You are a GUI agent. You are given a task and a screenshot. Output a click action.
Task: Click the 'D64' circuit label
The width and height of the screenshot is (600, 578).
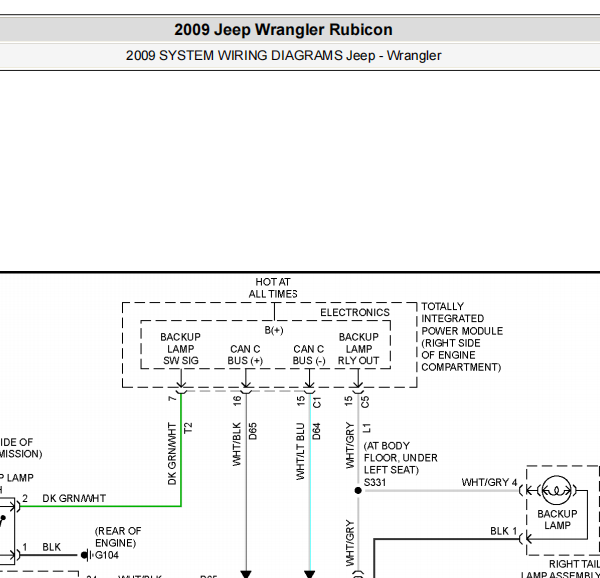tap(316, 431)
